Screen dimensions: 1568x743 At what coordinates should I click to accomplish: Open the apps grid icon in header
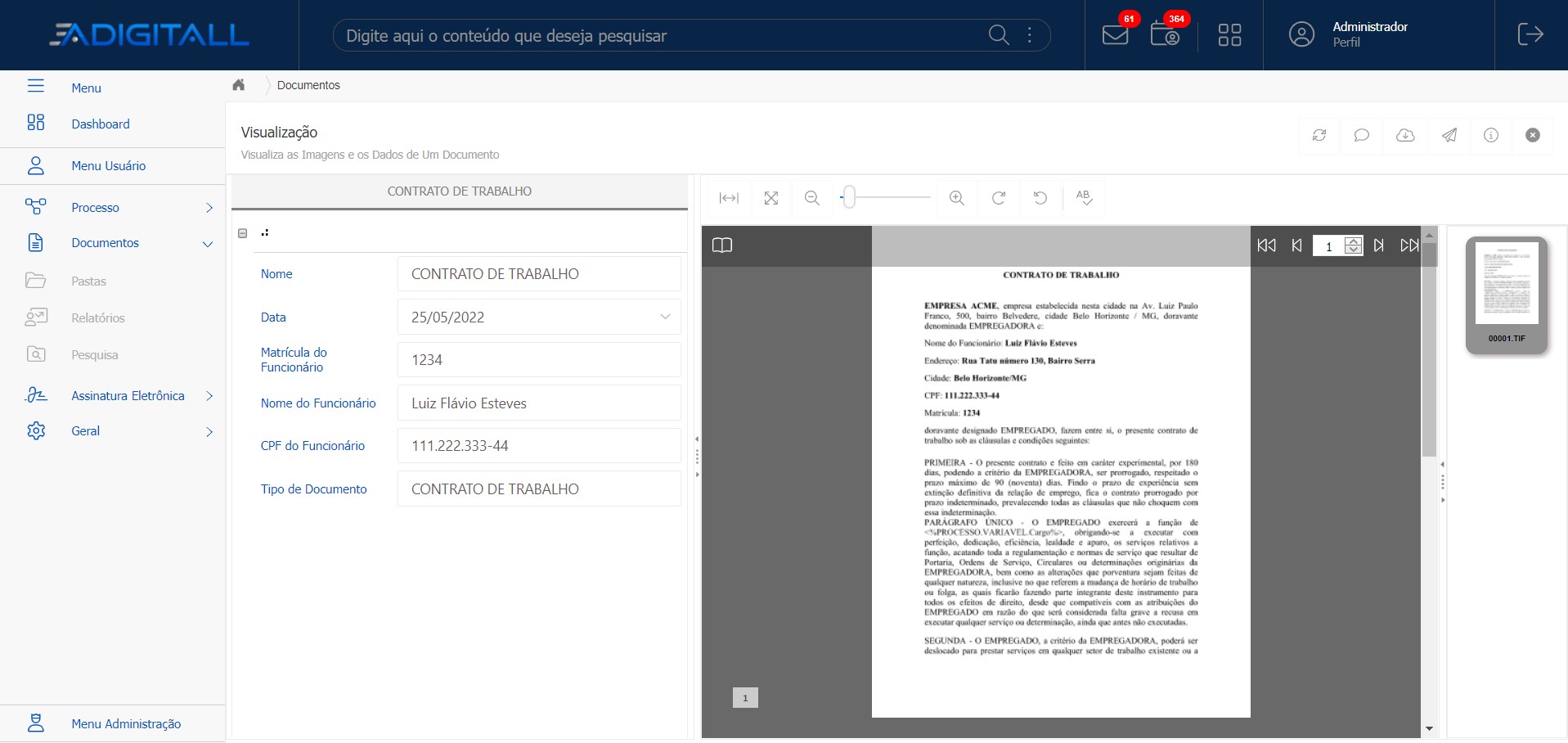[1229, 34]
